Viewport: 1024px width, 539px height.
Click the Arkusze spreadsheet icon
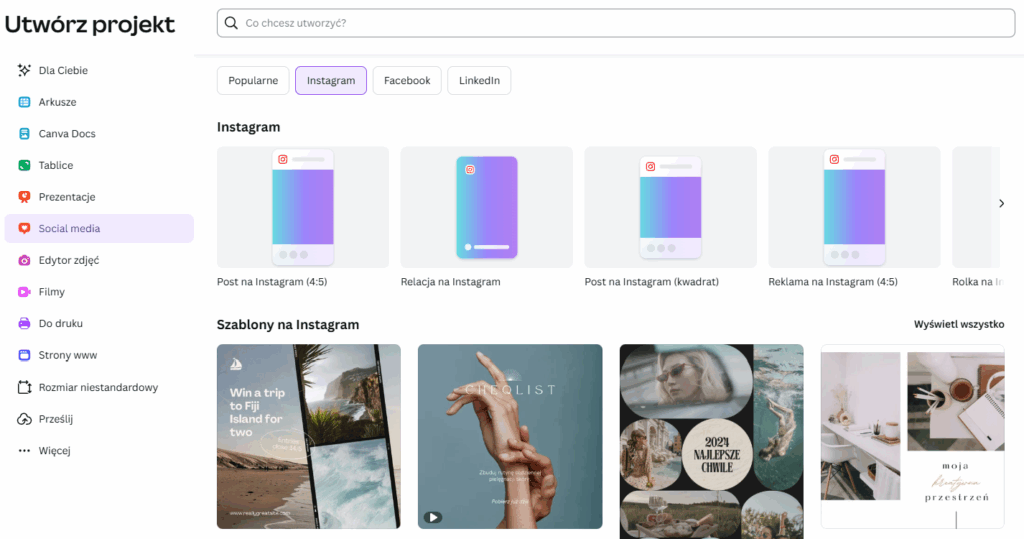24,102
